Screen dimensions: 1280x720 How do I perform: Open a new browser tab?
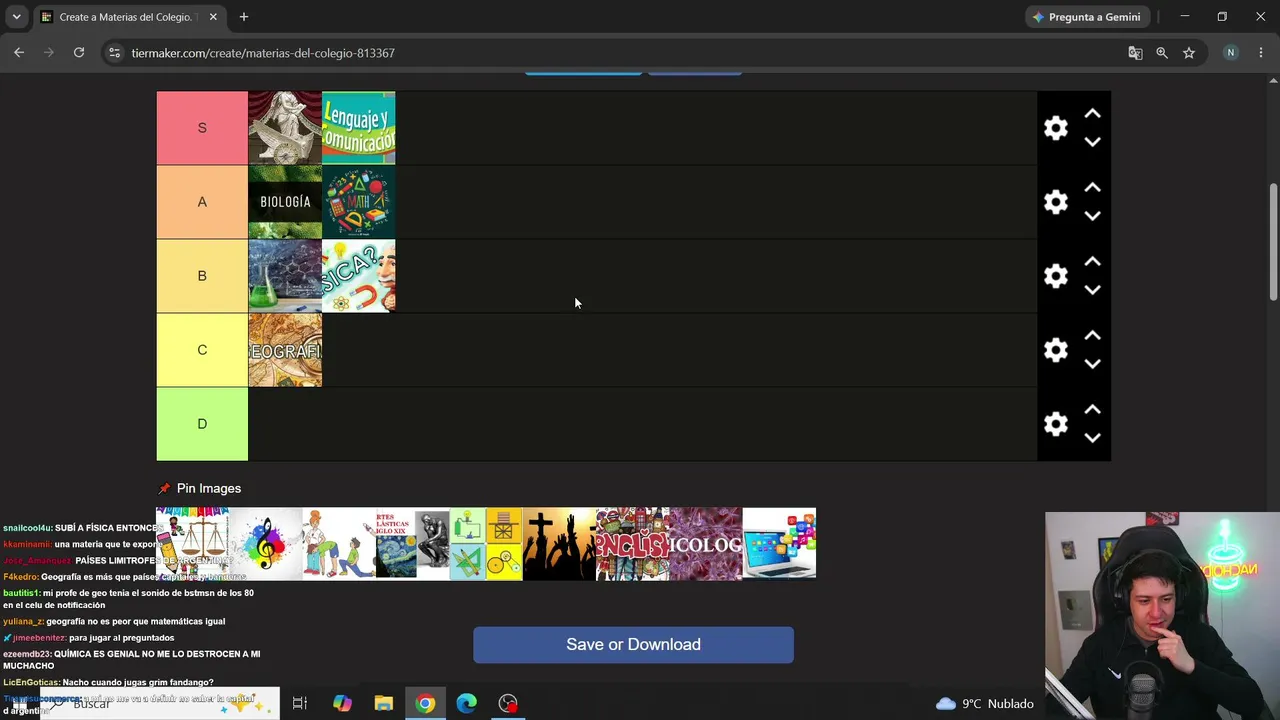[x=244, y=17]
